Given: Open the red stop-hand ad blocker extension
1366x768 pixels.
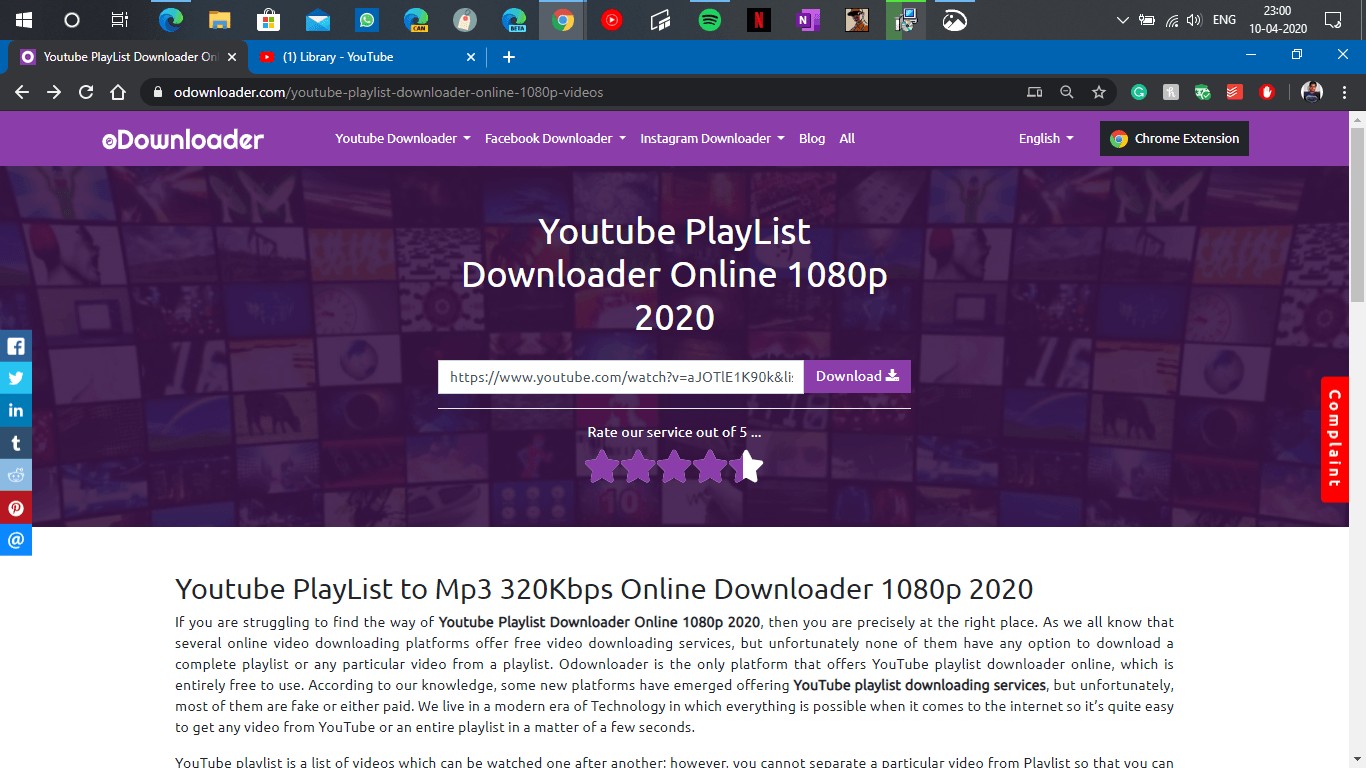Looking at the screenshot, I should click(x=1266, y=92).
